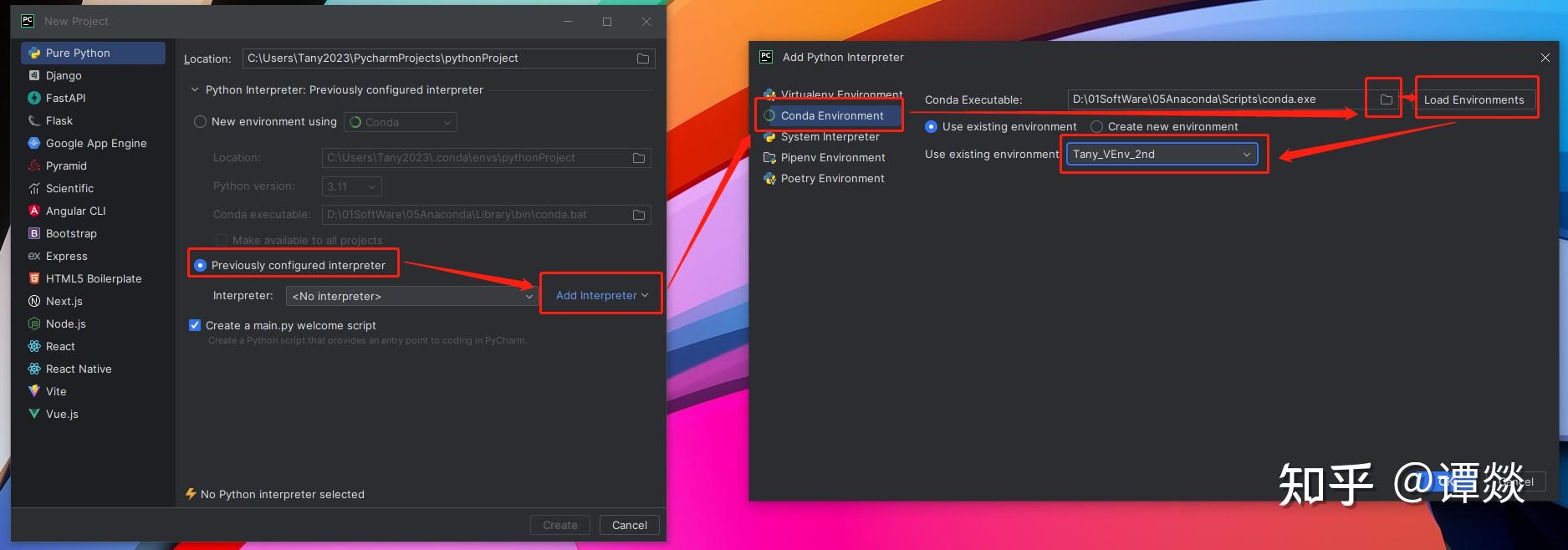Click the Scientific project icon
This screenshot has width=1568, height=550.
point(34,188)
